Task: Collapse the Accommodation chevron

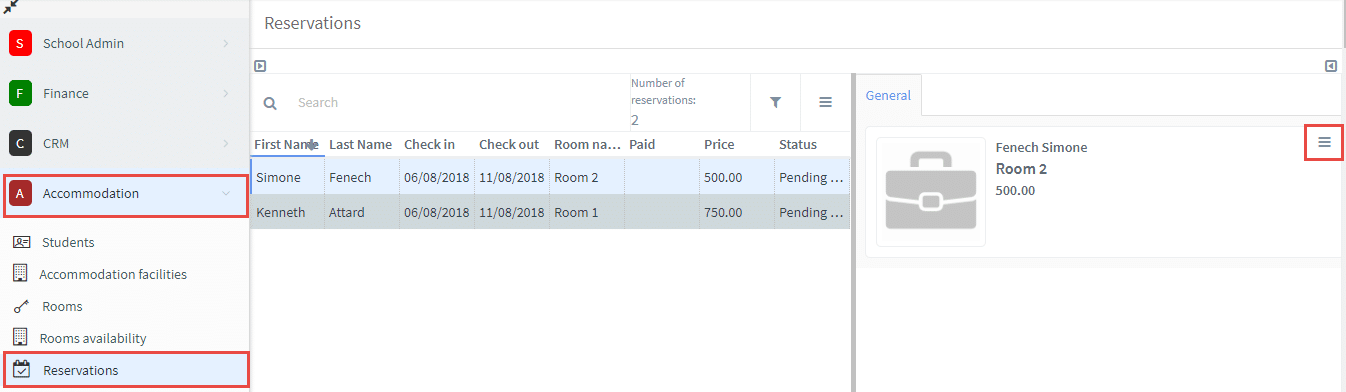Action: click(226, 194)
